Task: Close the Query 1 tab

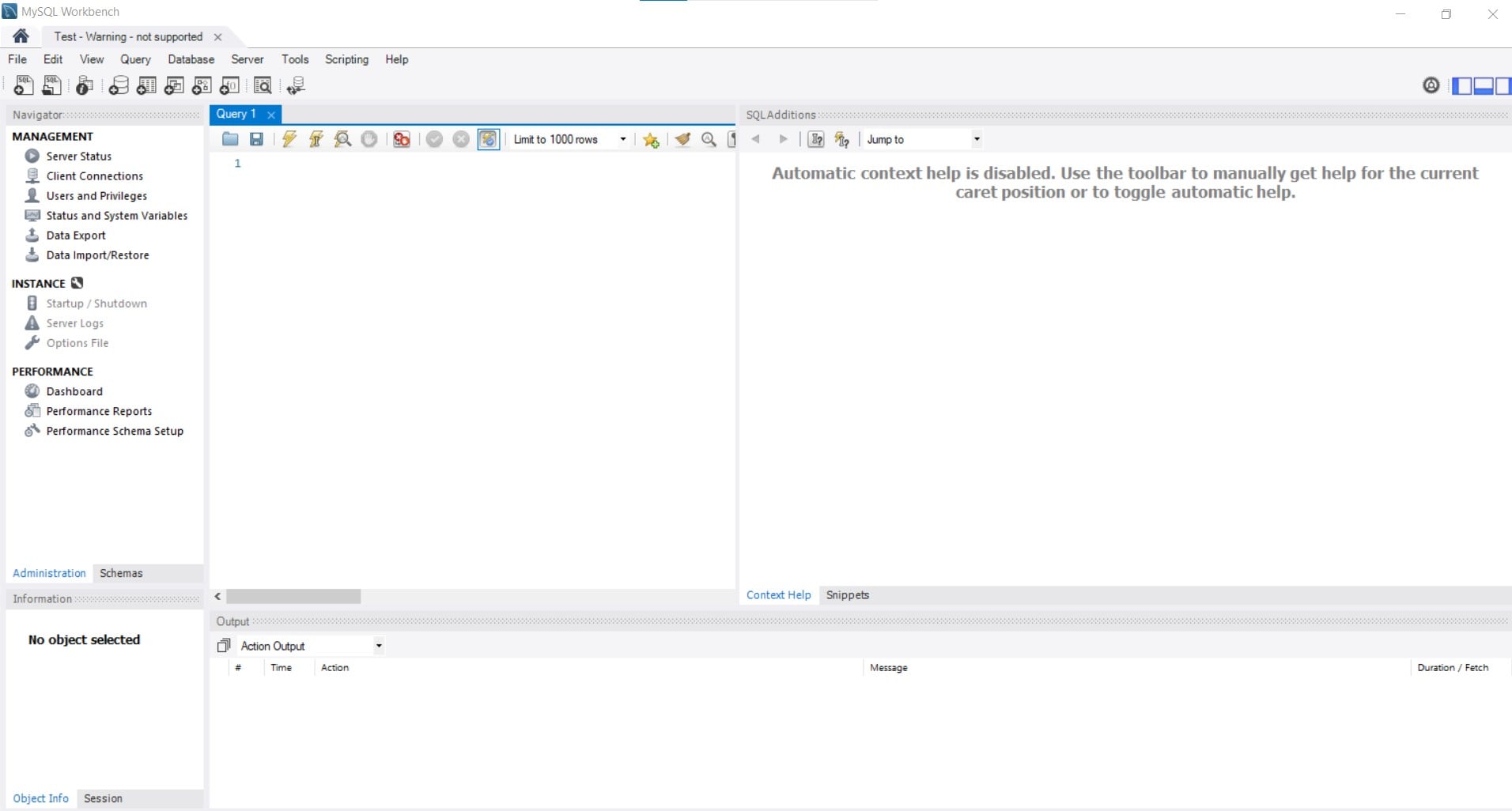Action: [271, 115]
